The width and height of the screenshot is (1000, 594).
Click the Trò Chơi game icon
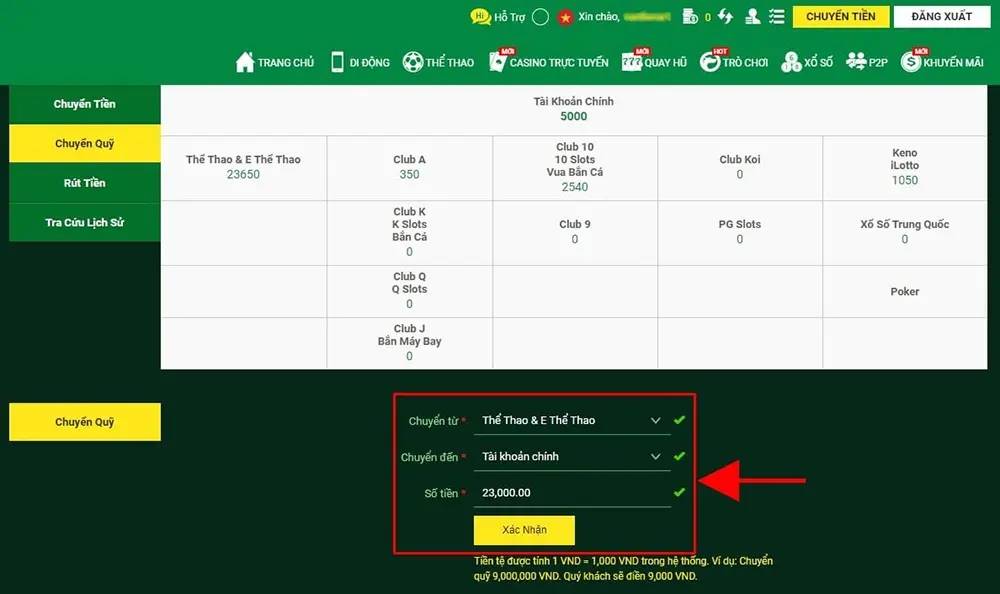[x=710, y=62]
